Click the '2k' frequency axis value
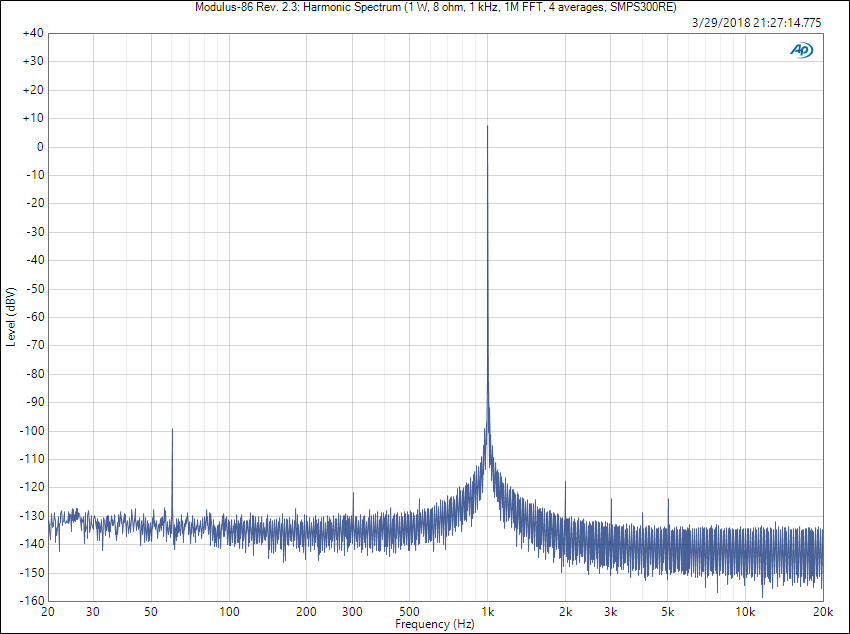 (x=565, y=612)
